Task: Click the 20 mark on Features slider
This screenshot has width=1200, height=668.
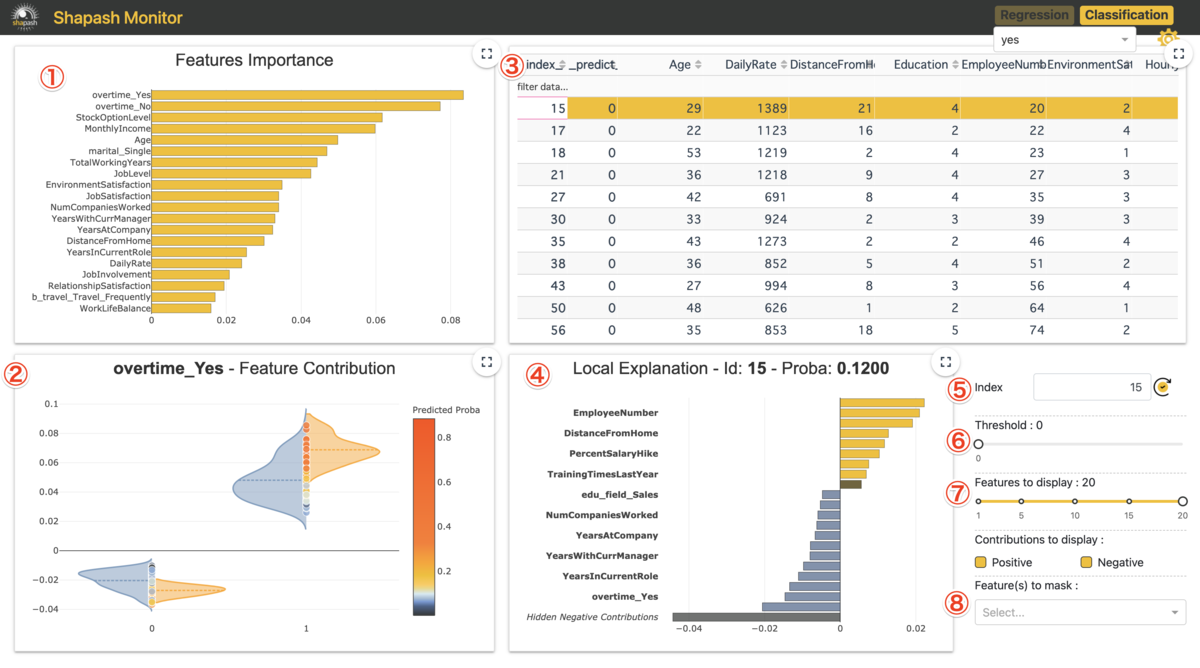Action: 1182,501
